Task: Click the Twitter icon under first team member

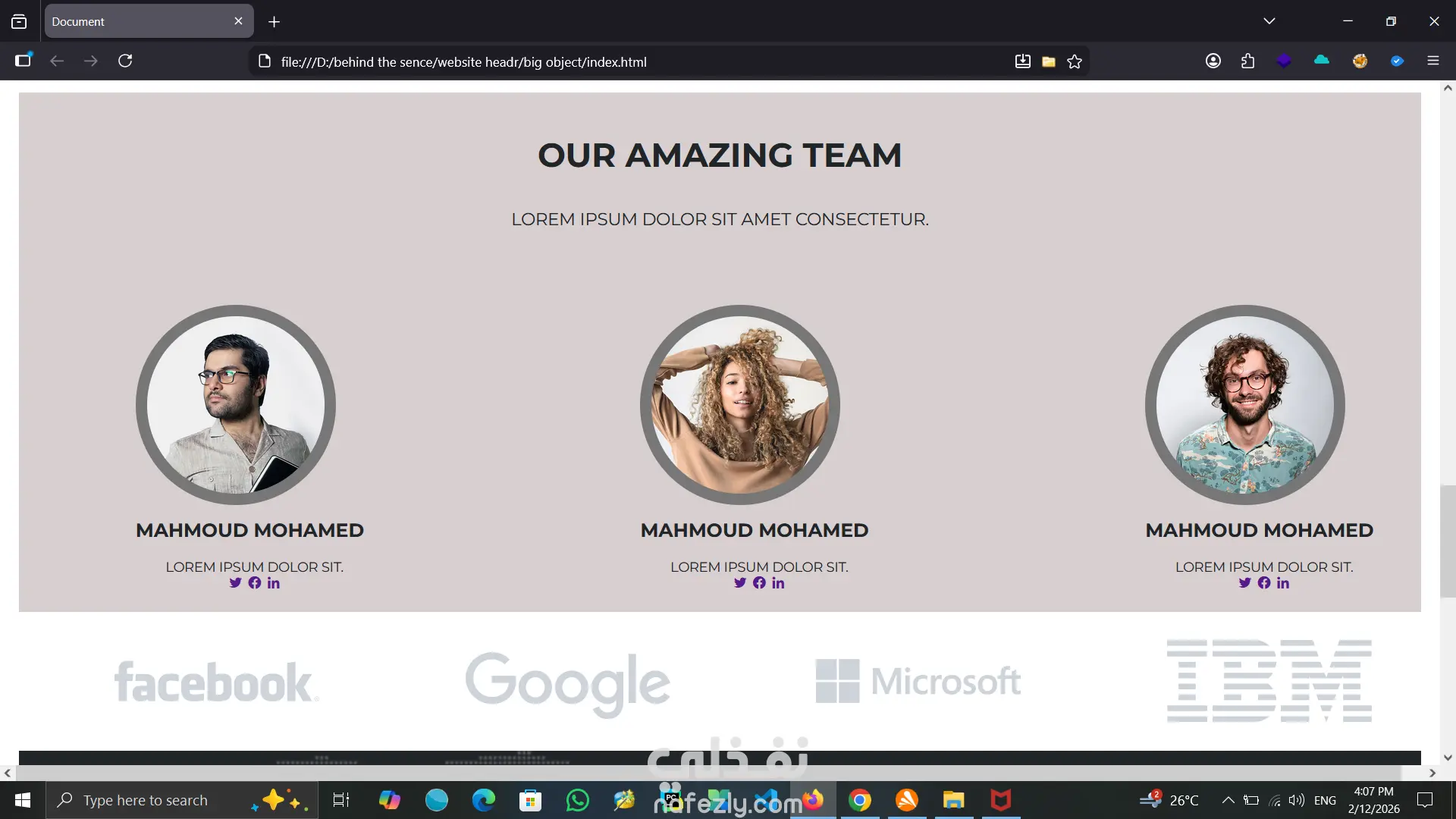Action: click(x=235, y=583)
